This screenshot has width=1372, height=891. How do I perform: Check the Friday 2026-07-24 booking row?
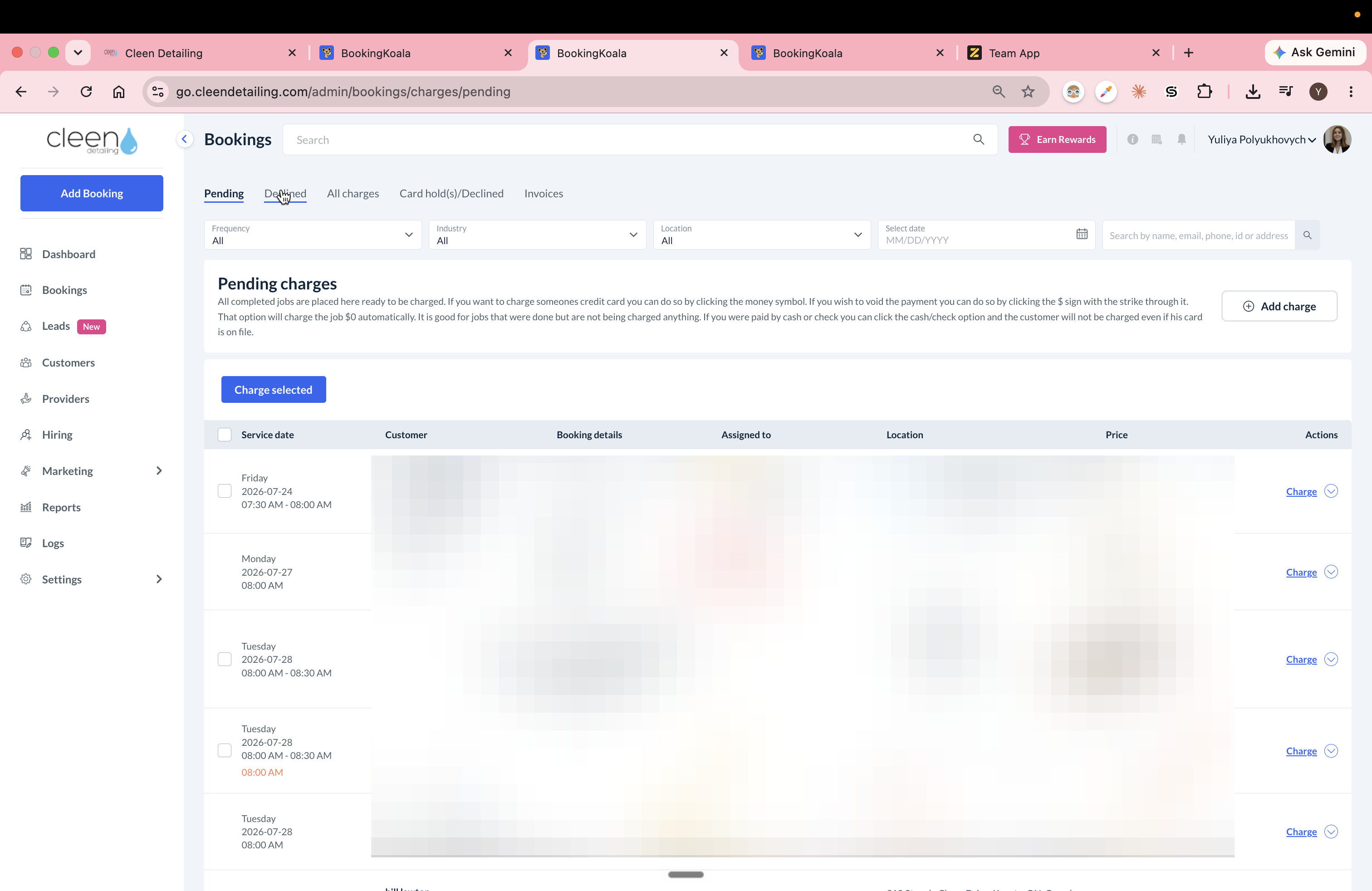[x=224, y=491]
